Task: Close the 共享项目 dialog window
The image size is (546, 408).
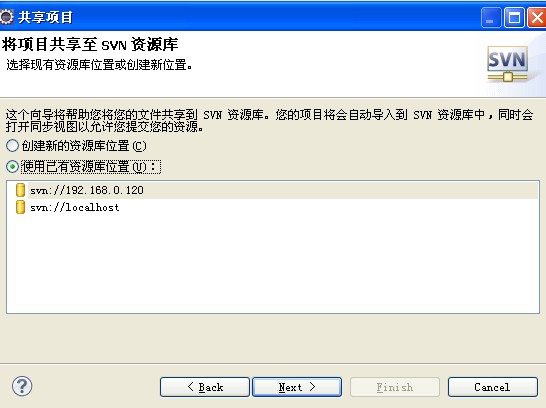Action: (537, 17)
